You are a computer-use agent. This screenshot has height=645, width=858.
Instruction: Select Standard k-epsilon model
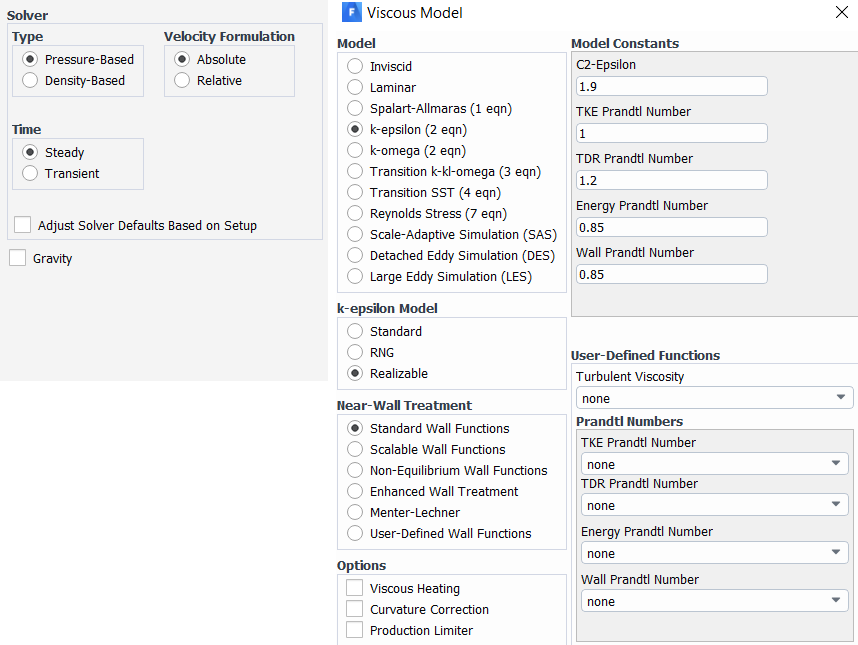coord(355,331)
